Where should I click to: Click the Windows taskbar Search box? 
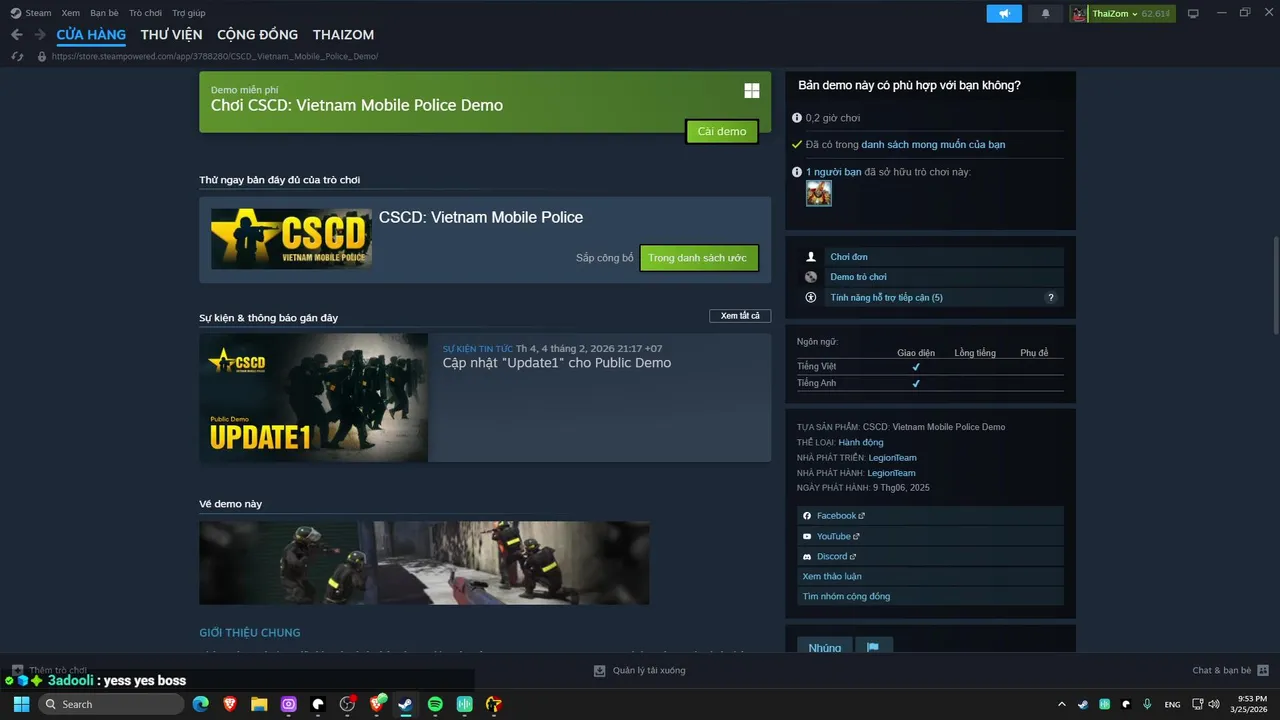click(109, 704)
